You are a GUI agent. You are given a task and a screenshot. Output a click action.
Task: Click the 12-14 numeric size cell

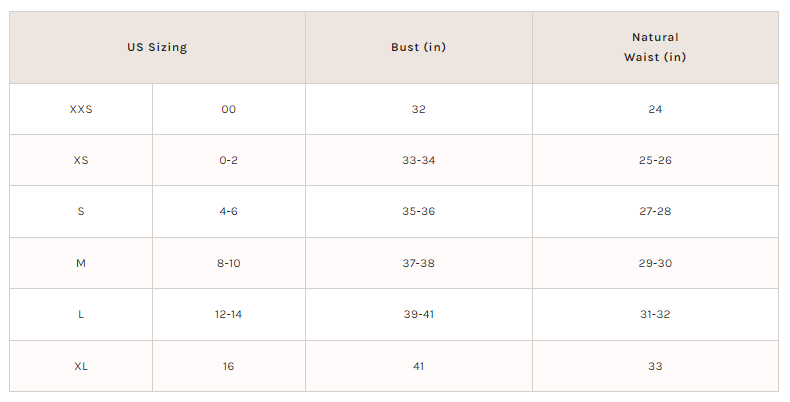pos(229,314)
